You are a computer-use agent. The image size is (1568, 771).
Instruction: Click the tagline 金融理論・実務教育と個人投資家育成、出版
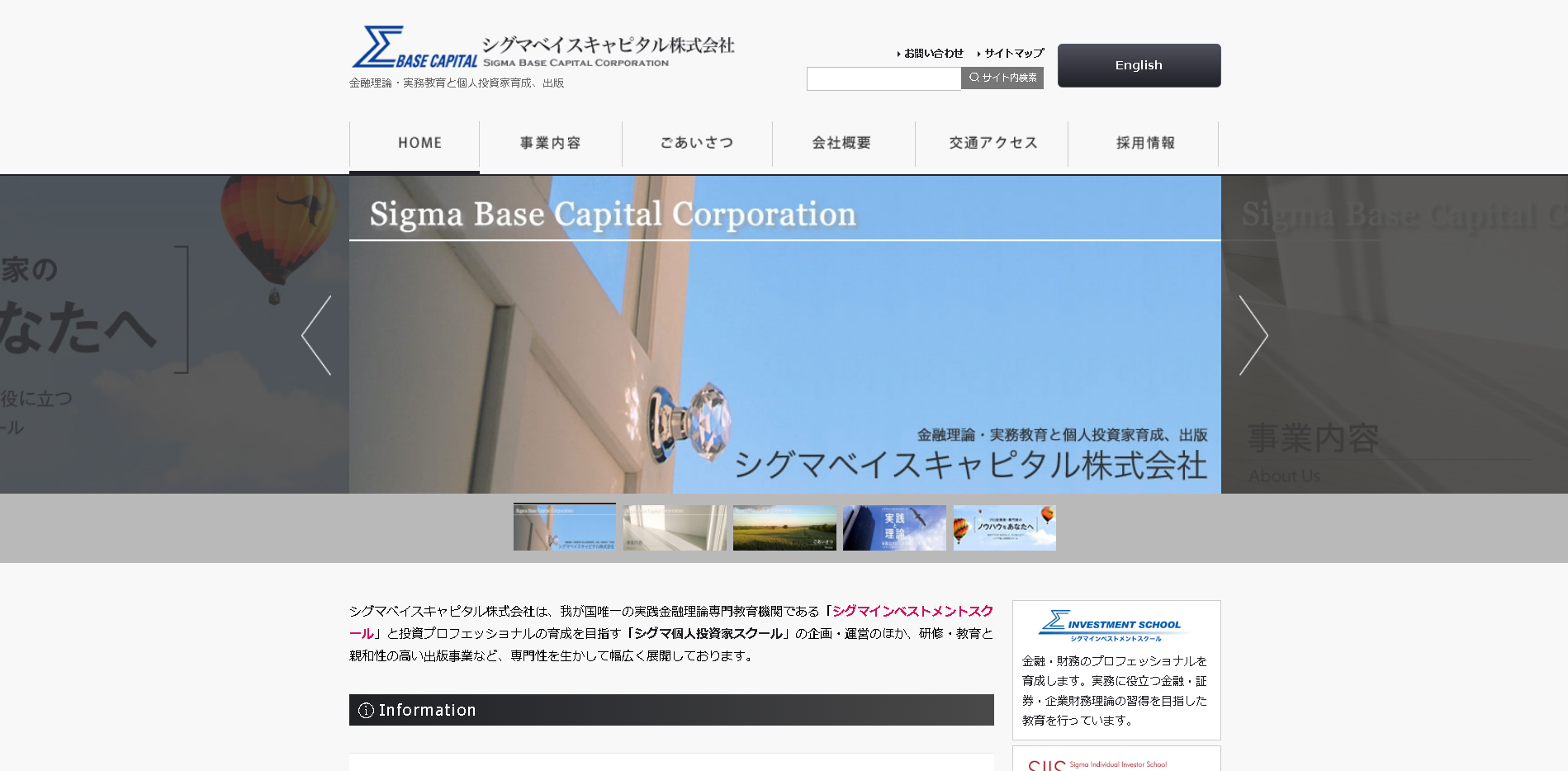click(x=457, y=83)
